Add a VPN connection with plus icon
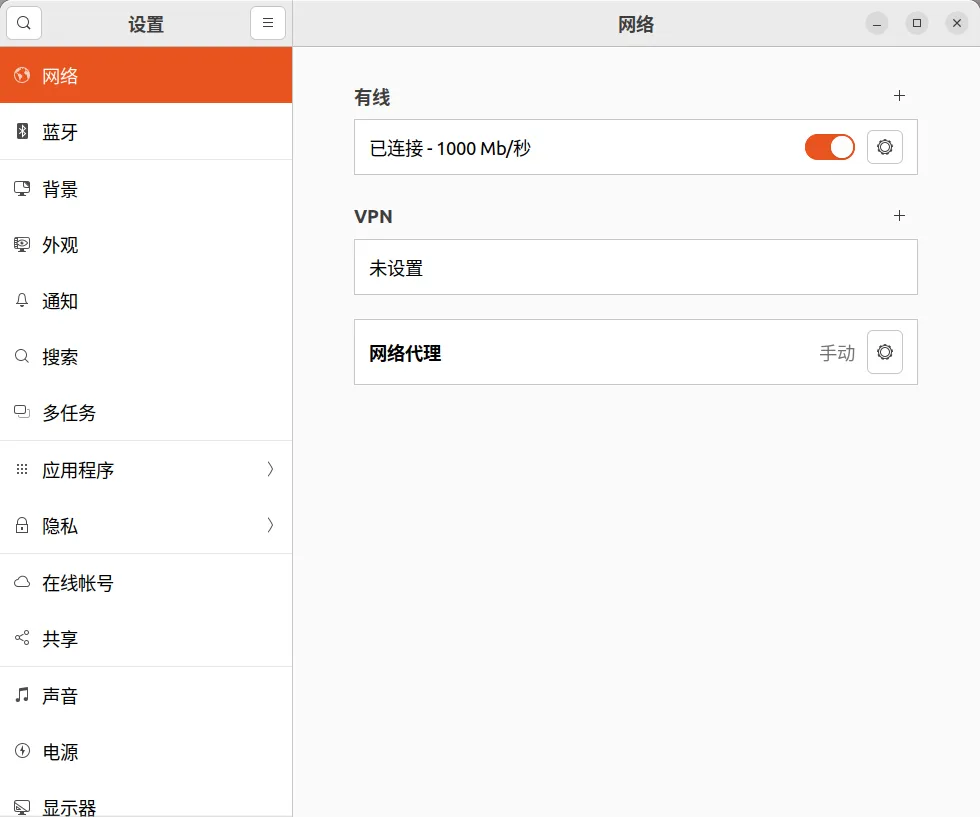The width and height of the screenshot is (980, 817). [899, 216]
